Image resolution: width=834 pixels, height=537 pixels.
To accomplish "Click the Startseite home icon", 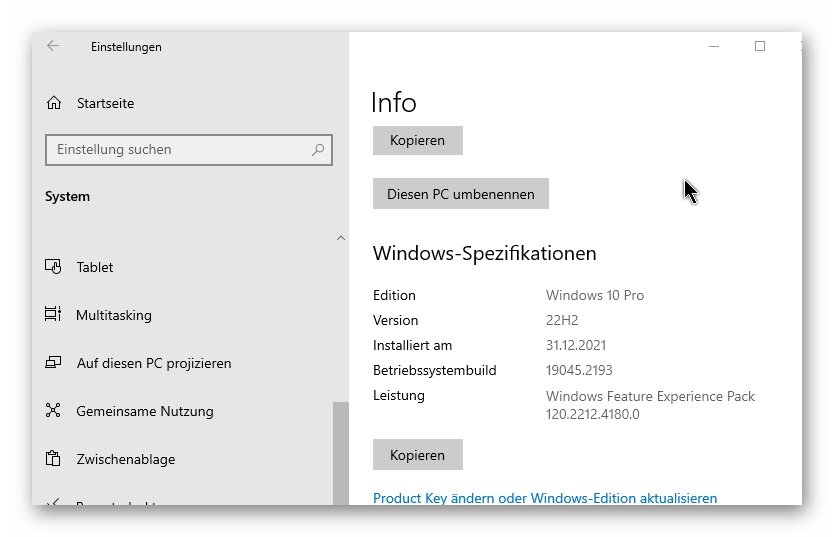I will (54, 103).
